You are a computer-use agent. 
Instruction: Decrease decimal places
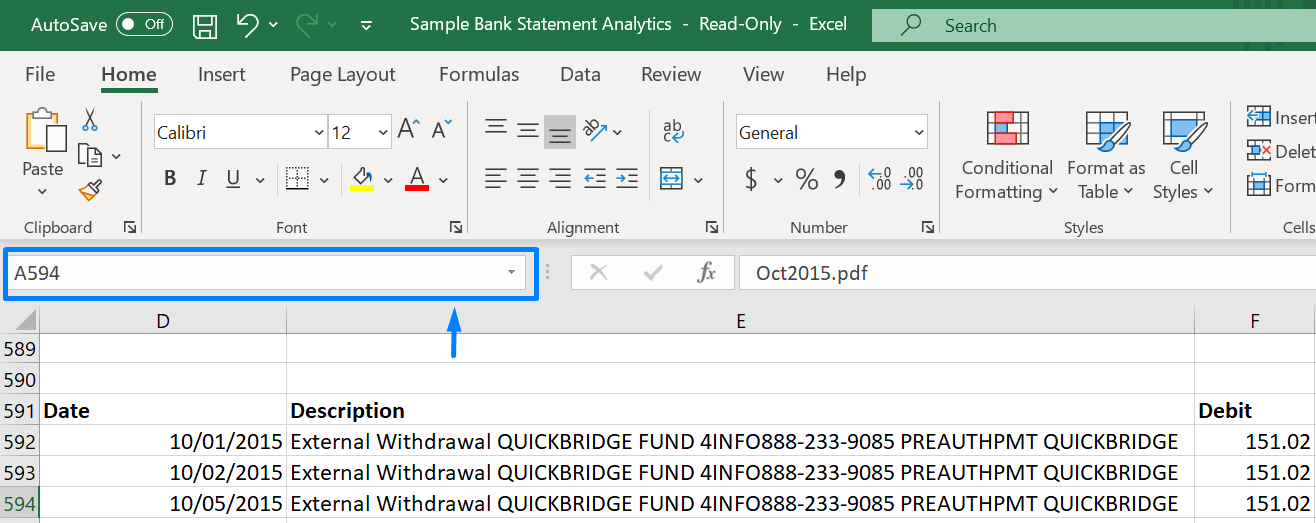pos(912,180)
